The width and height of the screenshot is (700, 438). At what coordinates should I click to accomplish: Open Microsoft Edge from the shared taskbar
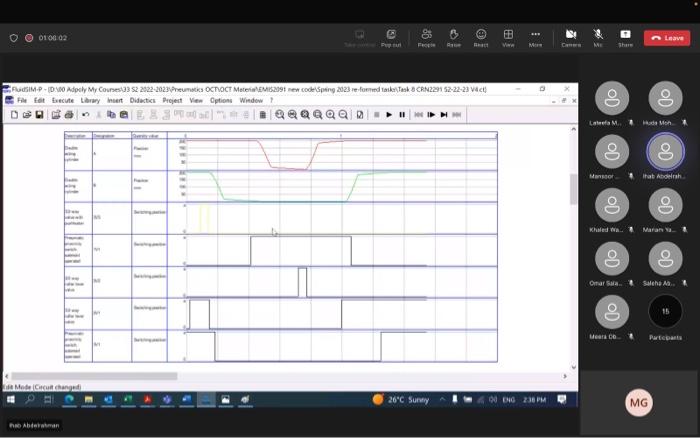click(69, 400)
